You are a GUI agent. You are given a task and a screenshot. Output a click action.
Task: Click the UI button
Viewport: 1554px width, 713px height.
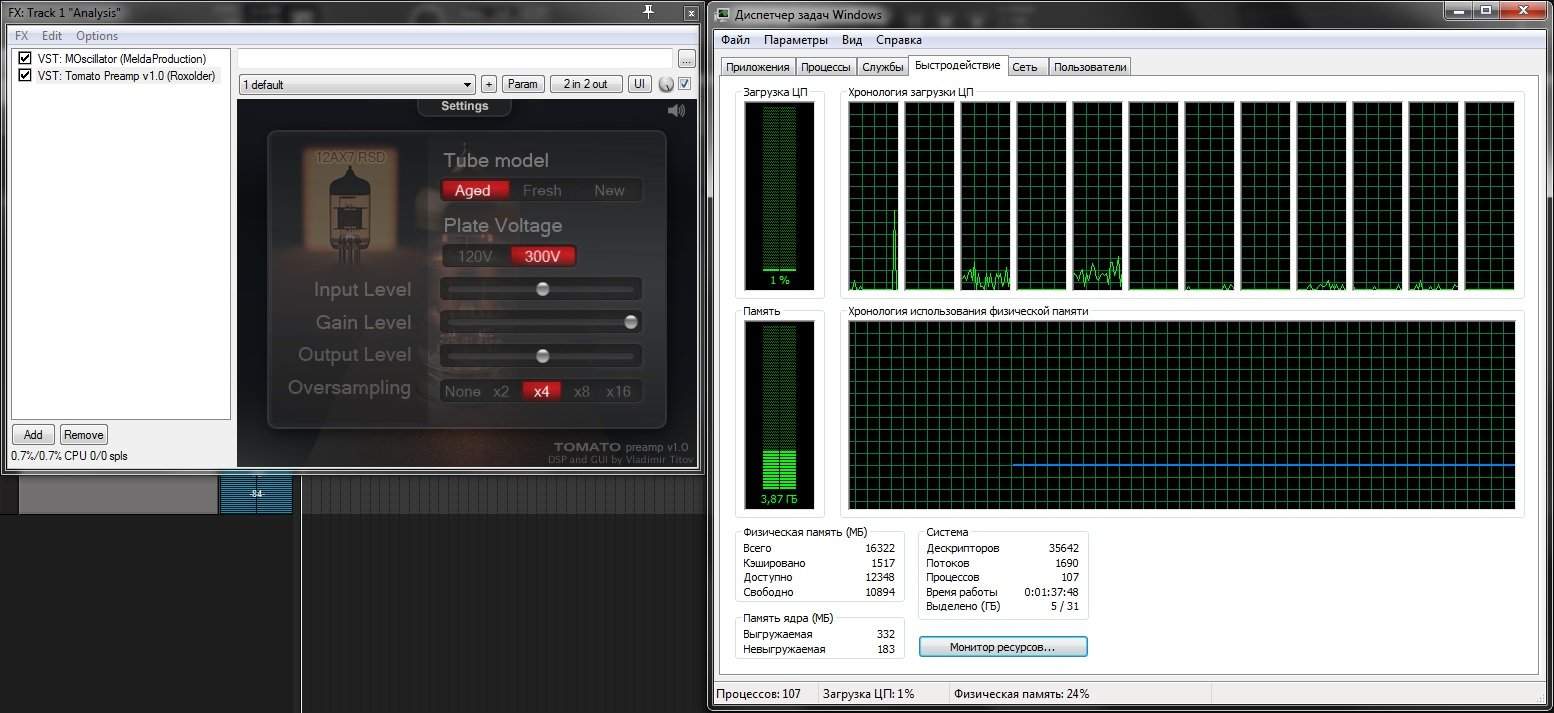tap(640, 84)
